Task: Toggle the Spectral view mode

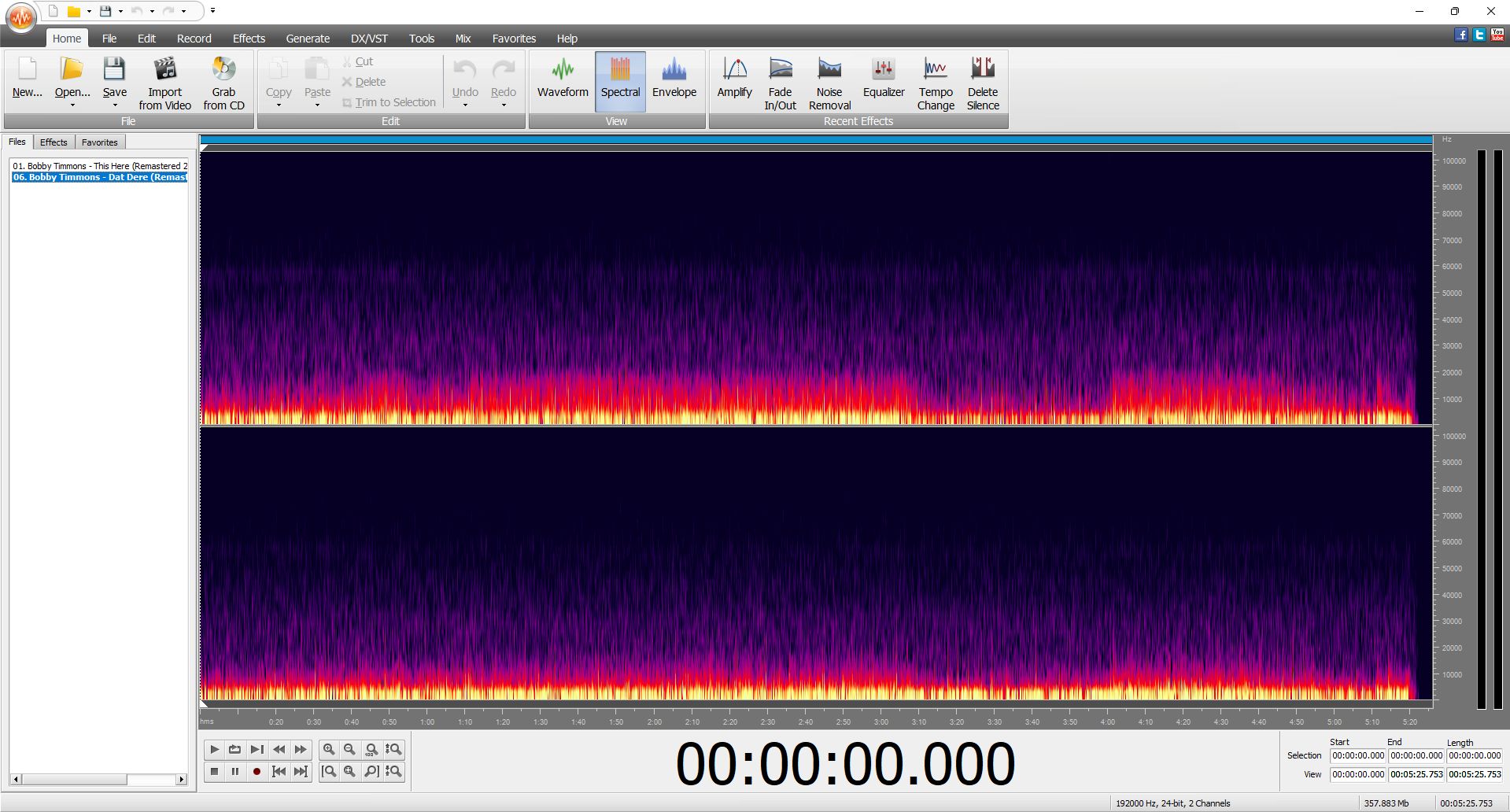Action: (620, 79)
